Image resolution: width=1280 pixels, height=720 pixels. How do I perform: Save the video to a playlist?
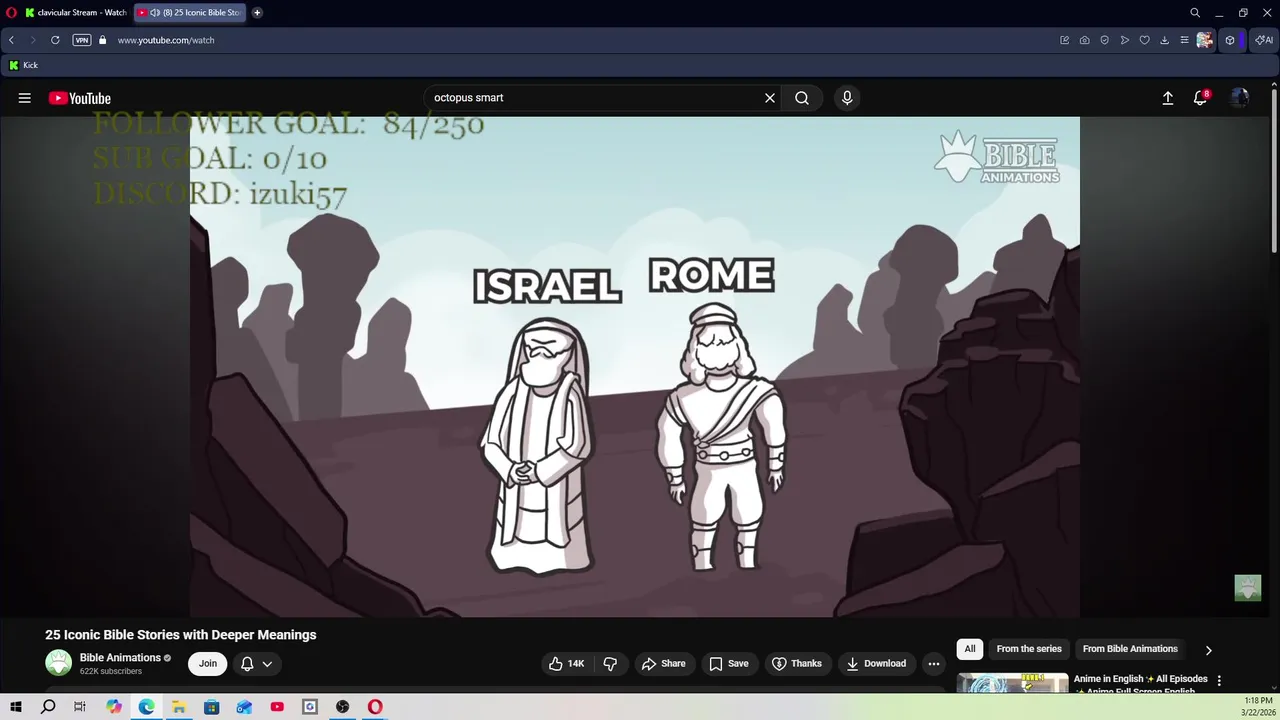(x=729, y=664)
